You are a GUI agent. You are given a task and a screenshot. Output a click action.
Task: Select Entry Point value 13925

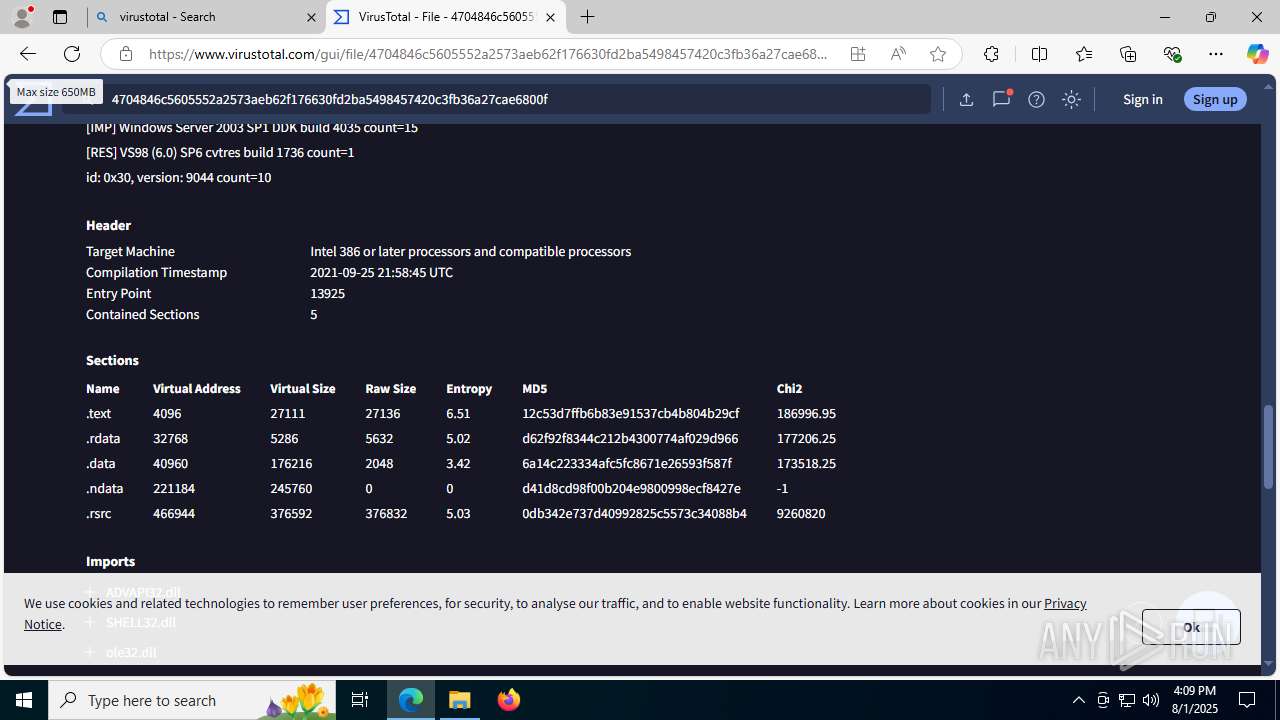327,293
